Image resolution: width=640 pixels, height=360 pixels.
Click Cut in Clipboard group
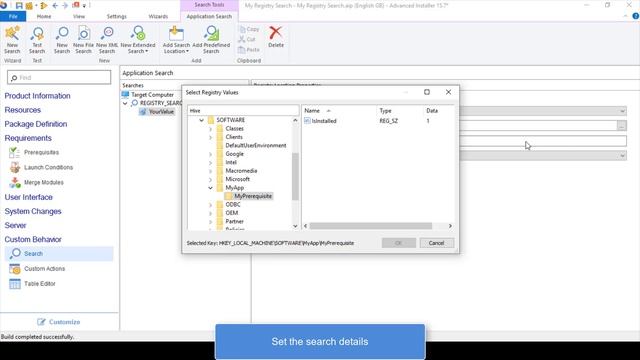(247, 39)
